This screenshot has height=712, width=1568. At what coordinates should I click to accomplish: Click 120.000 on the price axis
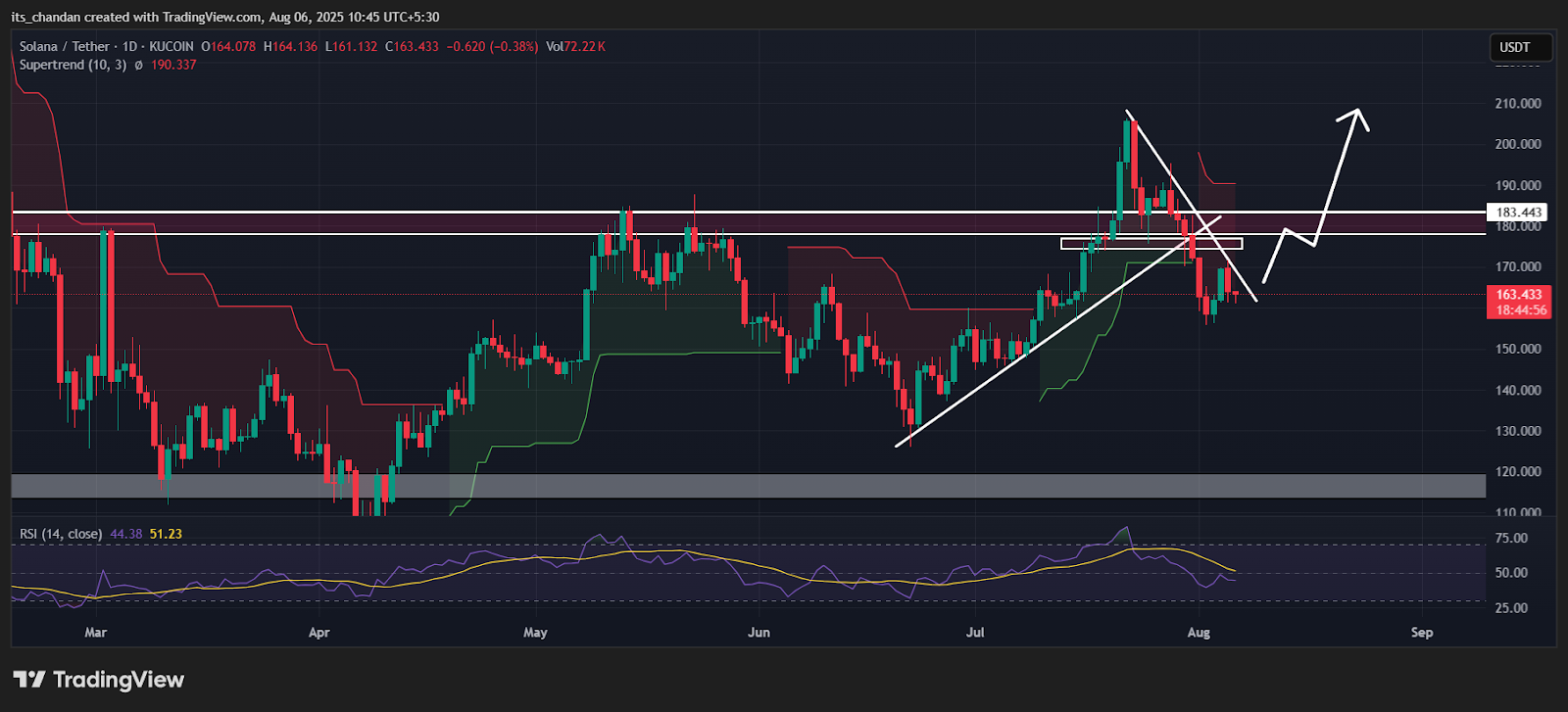pos(1518,471)
